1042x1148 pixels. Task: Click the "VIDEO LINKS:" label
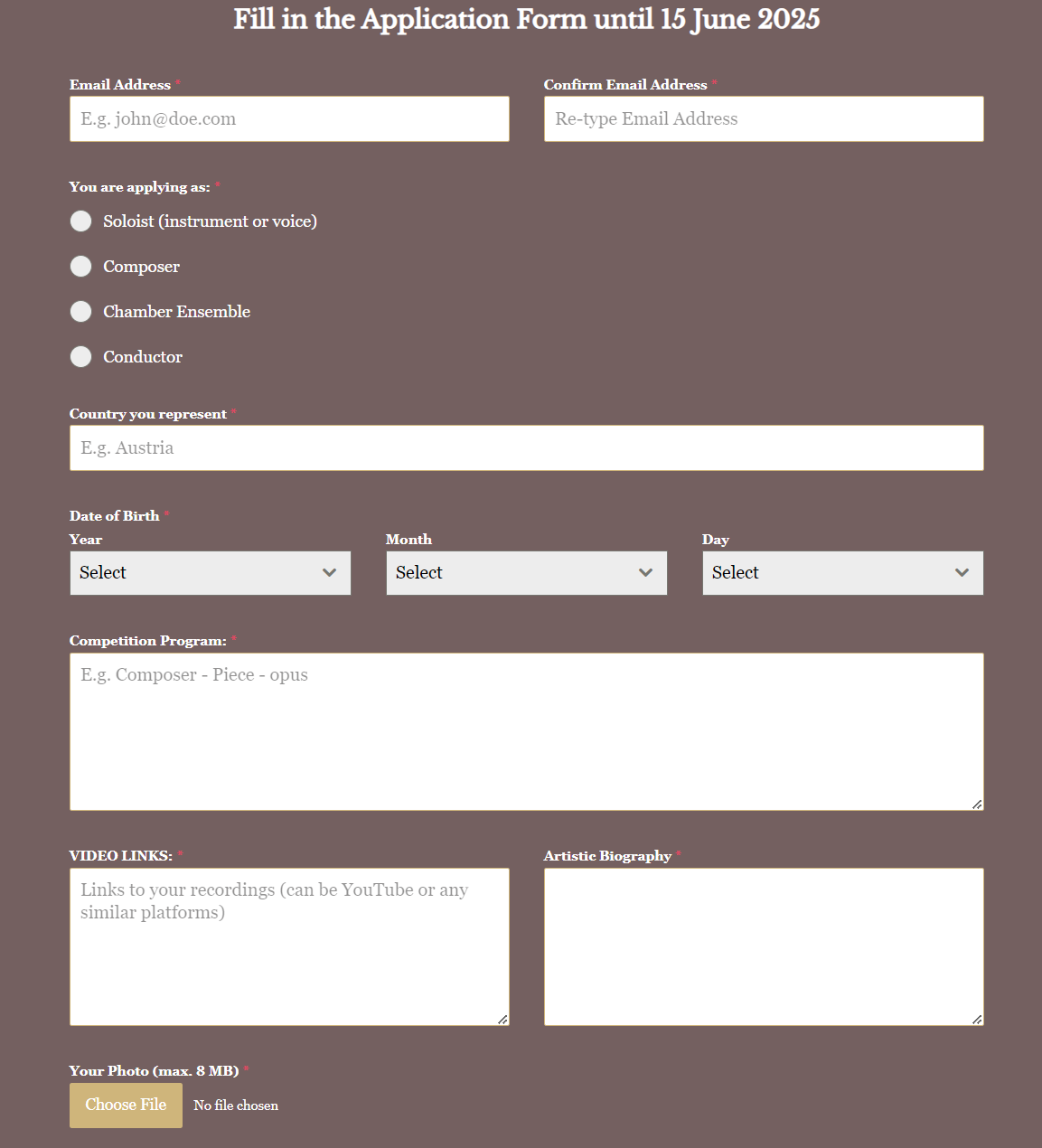point(121,856)
